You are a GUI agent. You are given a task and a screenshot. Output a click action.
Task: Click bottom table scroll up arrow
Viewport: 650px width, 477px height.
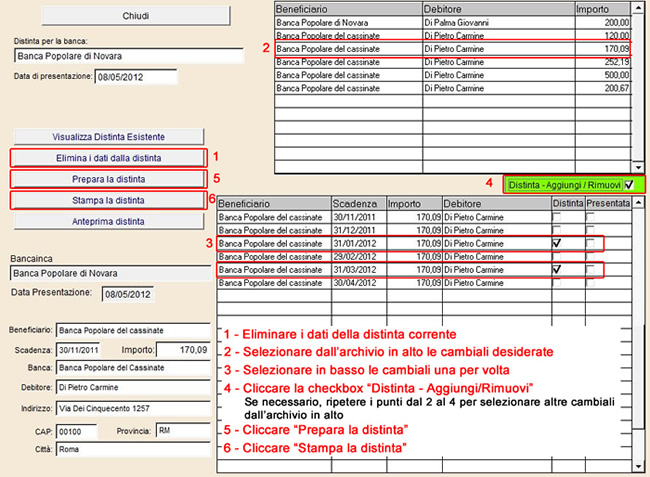click(638, 203)
